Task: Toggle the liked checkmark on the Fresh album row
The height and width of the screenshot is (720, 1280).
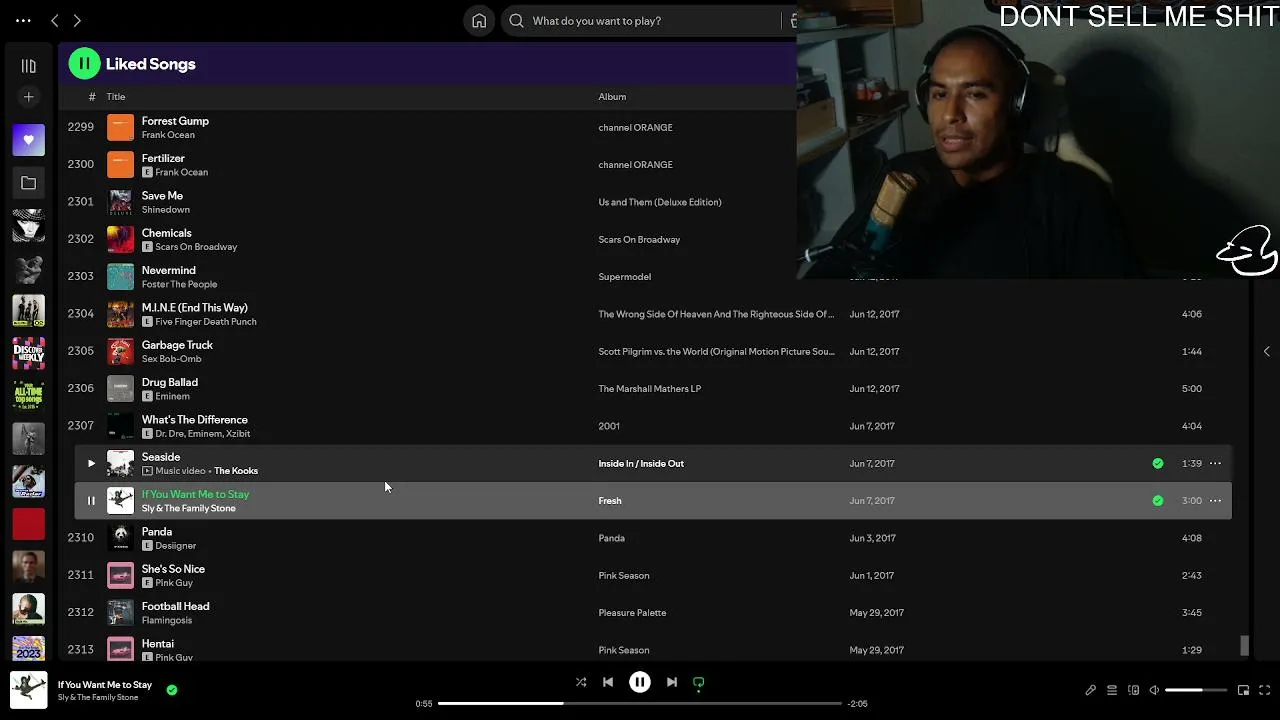Action: coord(1158,501)
